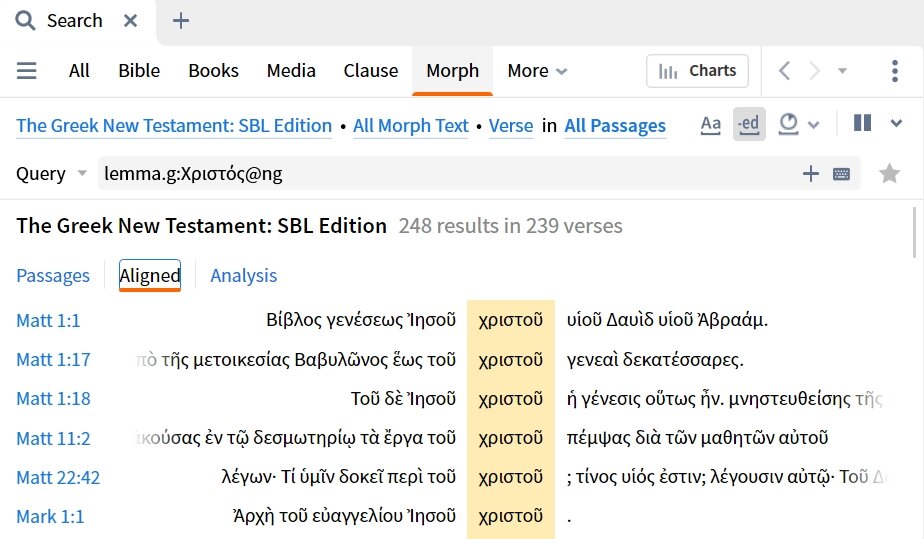Open the Query type dropdown

point(51,173)
